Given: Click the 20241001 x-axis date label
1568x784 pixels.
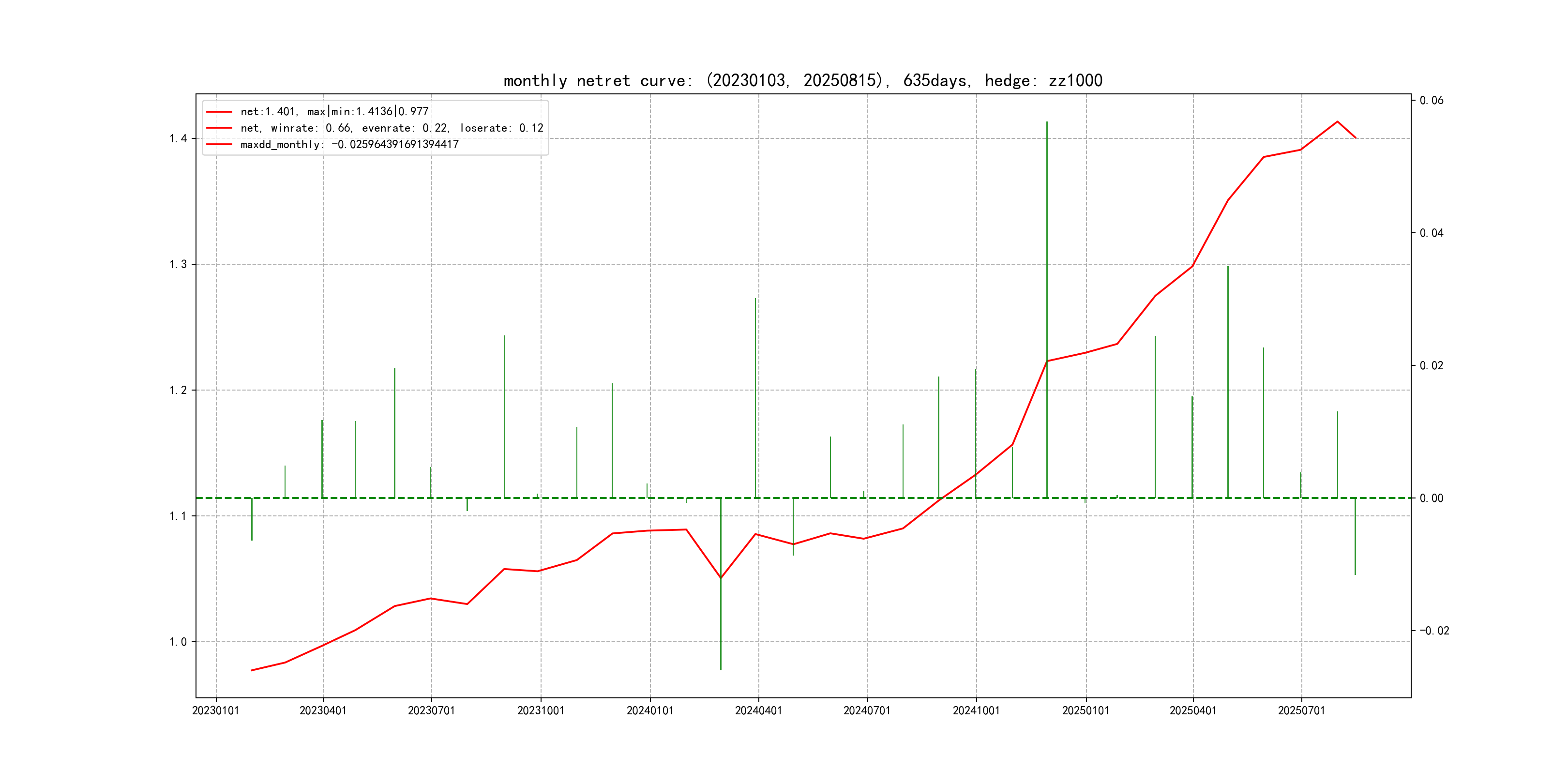Looking at the screenshot, I should tap(976, 710).
